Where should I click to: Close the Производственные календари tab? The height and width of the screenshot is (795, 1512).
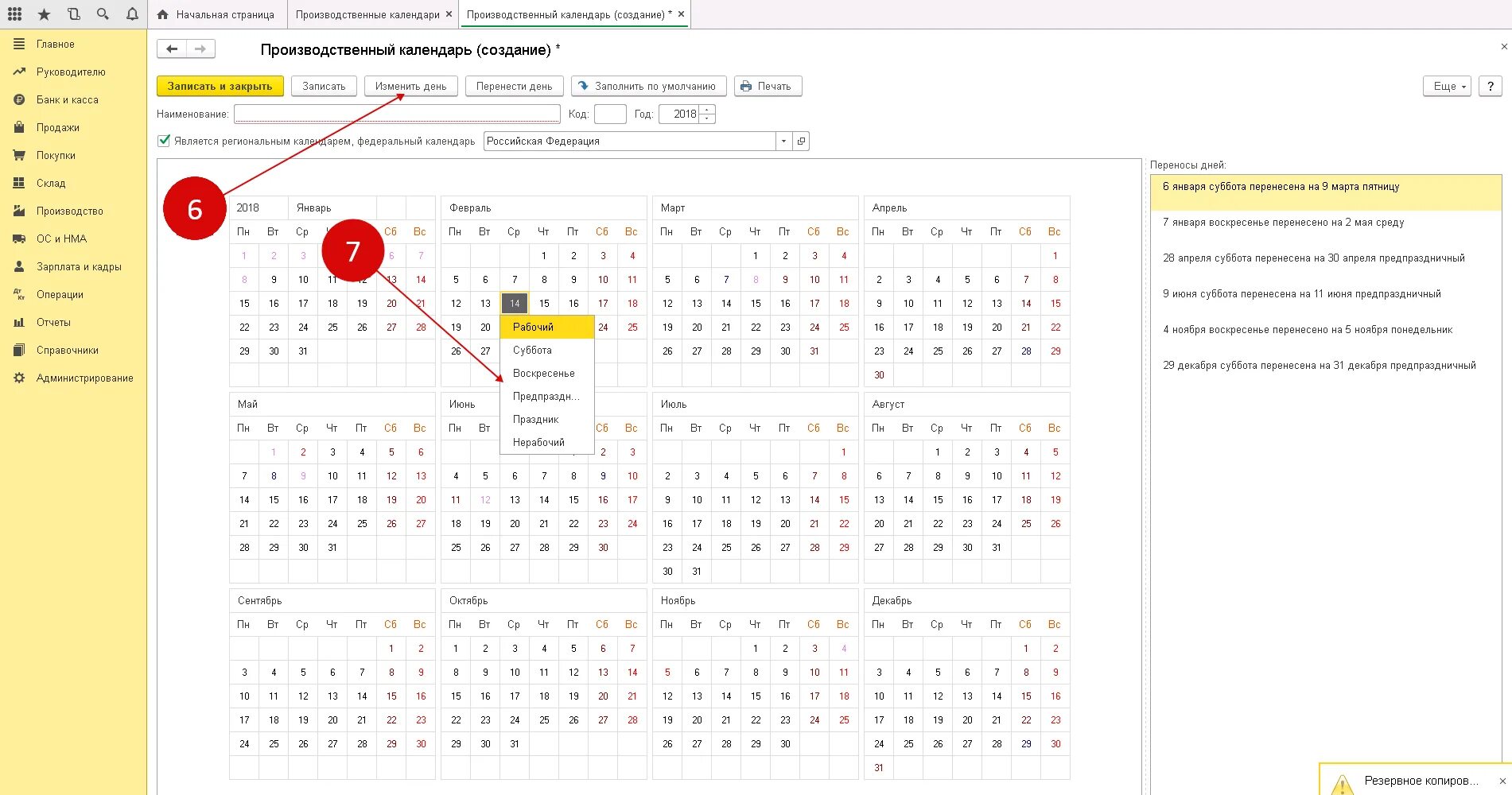449,14
